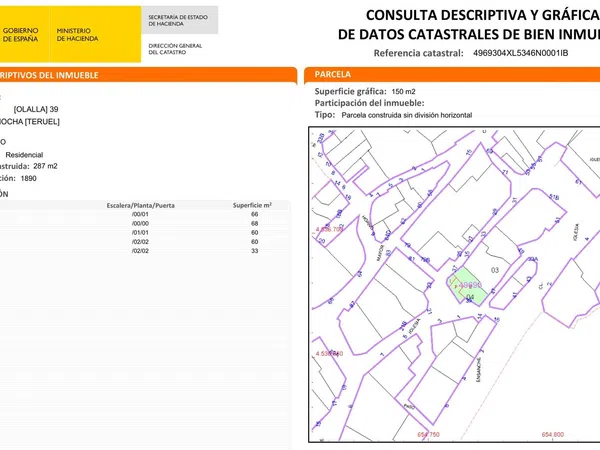Image resolution: width=600 pixels, height=450 pixels.
Task: Select the /00/00 table row
Action: (145, 223)
